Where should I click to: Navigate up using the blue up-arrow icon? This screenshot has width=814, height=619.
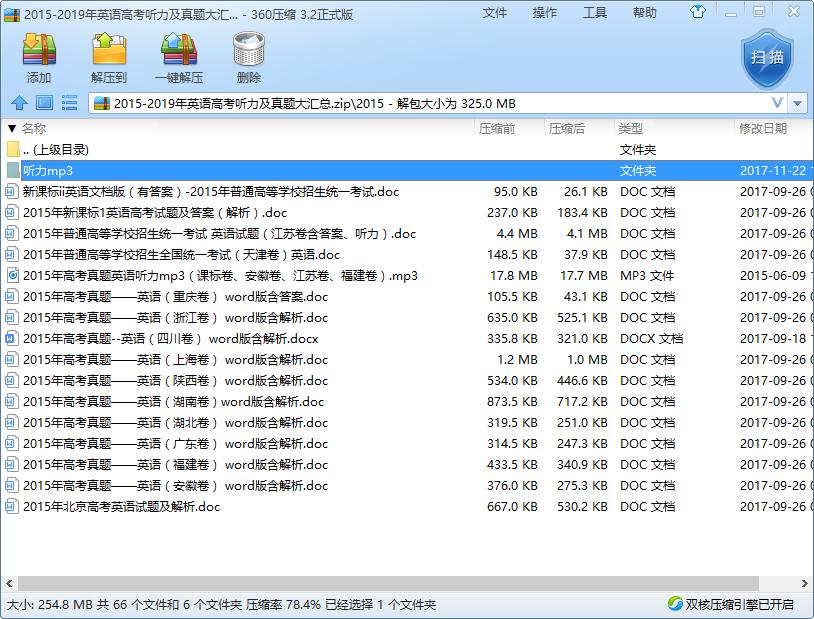(20, 102)
